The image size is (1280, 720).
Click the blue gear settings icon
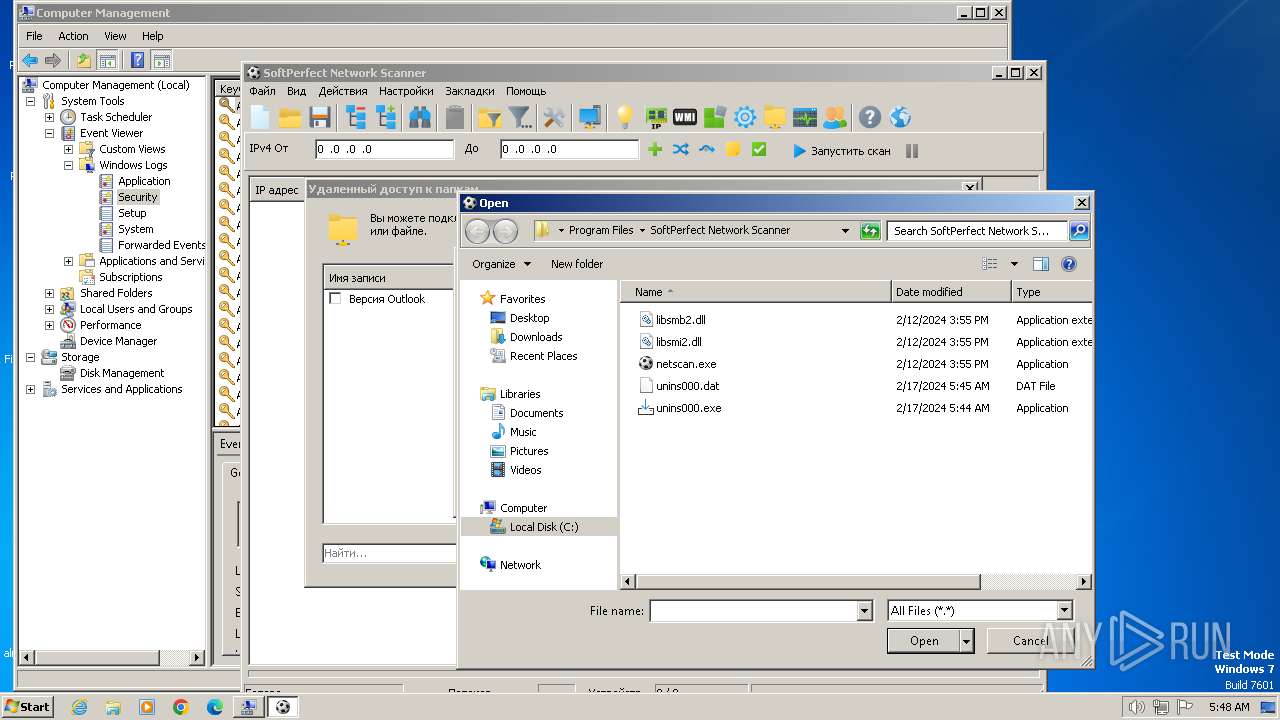745,118
